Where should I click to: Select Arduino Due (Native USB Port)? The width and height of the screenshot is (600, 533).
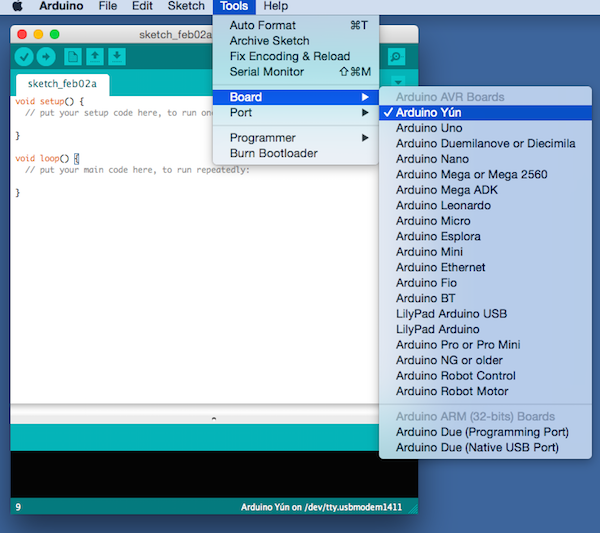pyautogui.click(x=485, y=448)
